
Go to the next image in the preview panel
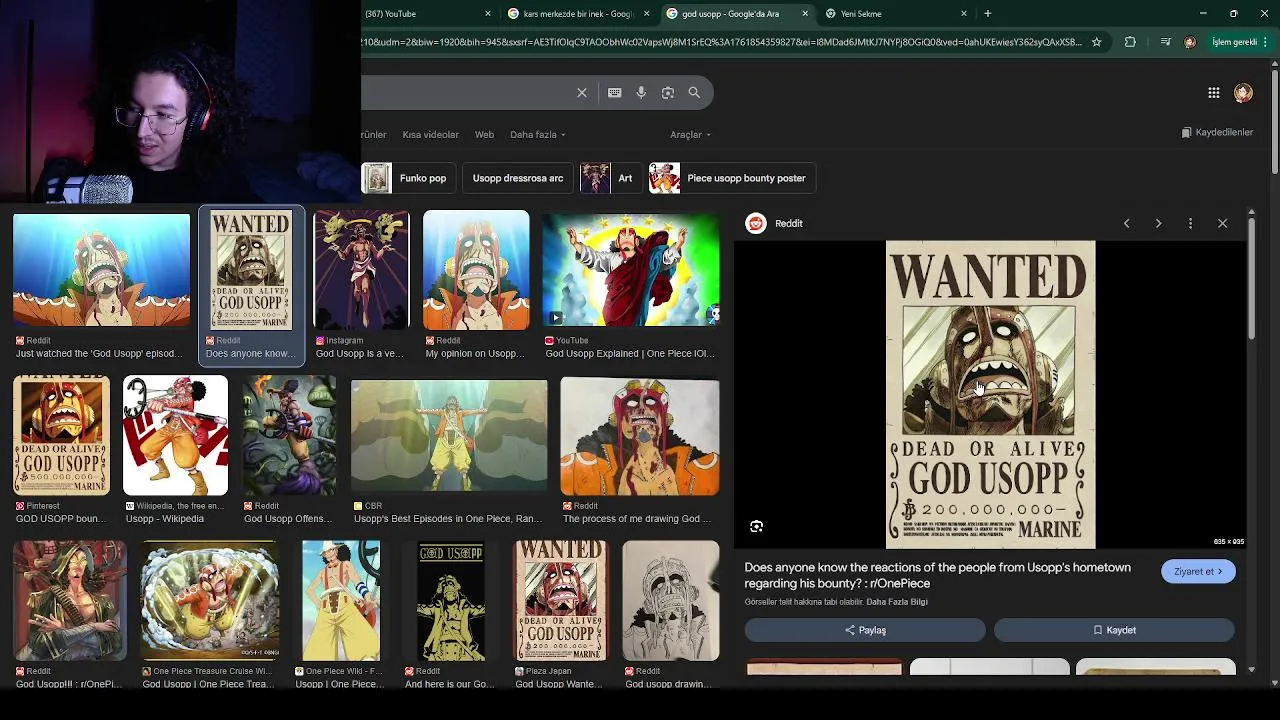click(1158, 223)
